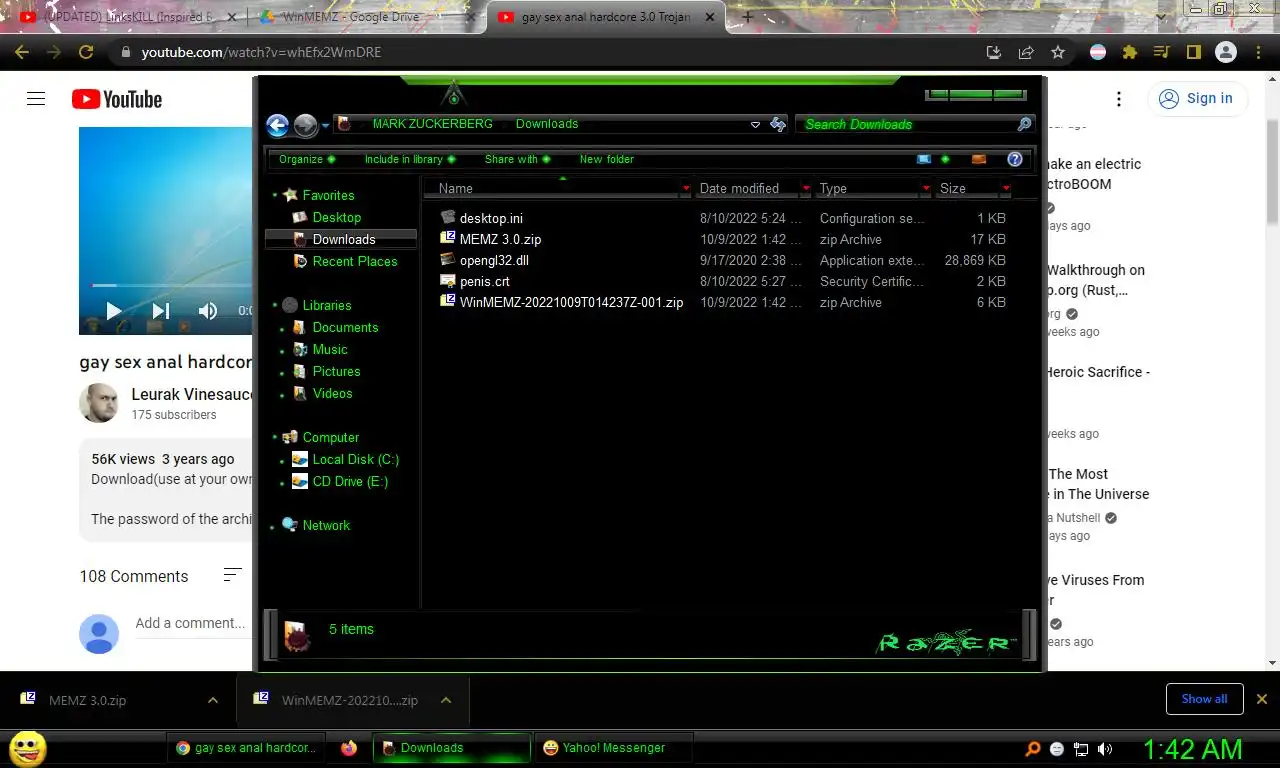Sort the YouTube comments
Screen dimensions: 1280x768
pyautogui.click(x=232, y=575)
